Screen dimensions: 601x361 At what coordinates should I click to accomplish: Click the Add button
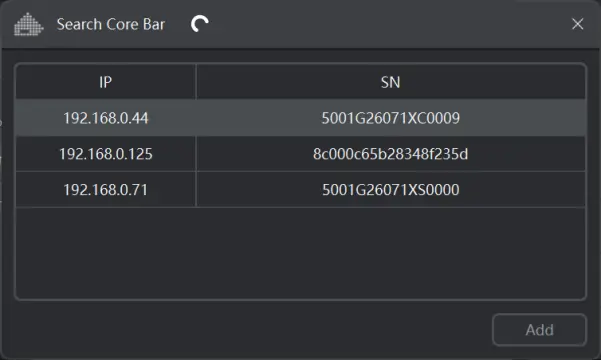pos(539,330)
